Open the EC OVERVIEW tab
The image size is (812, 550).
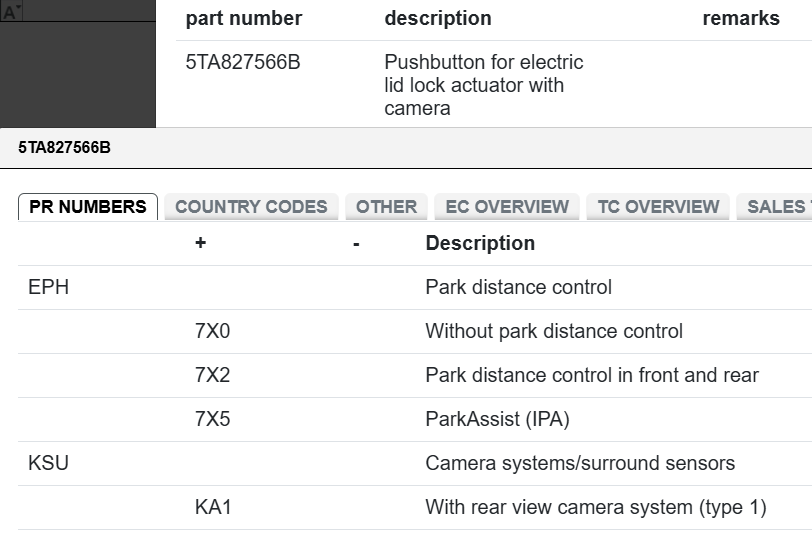507,207
